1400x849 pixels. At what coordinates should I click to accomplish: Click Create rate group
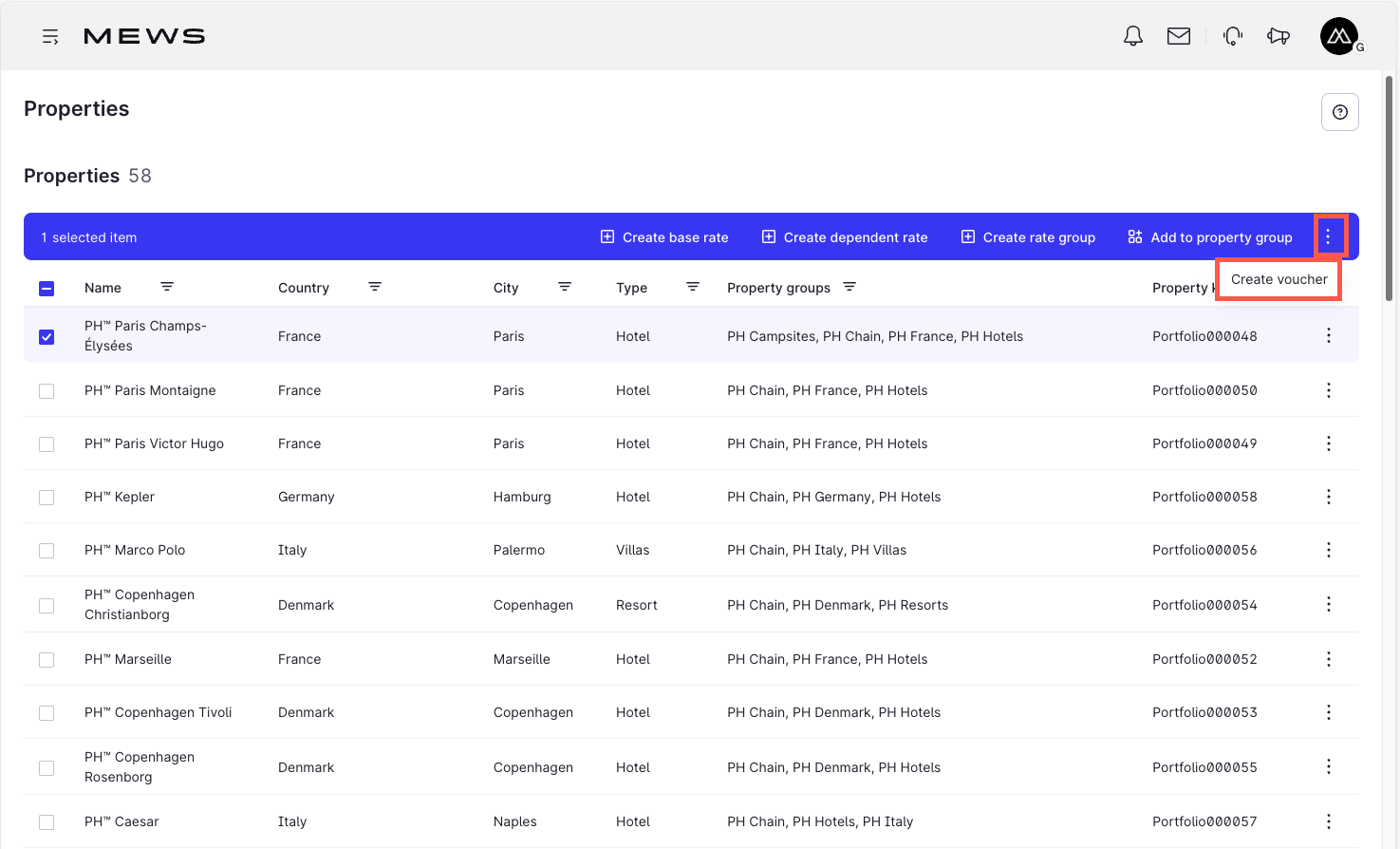[1028, 237]
